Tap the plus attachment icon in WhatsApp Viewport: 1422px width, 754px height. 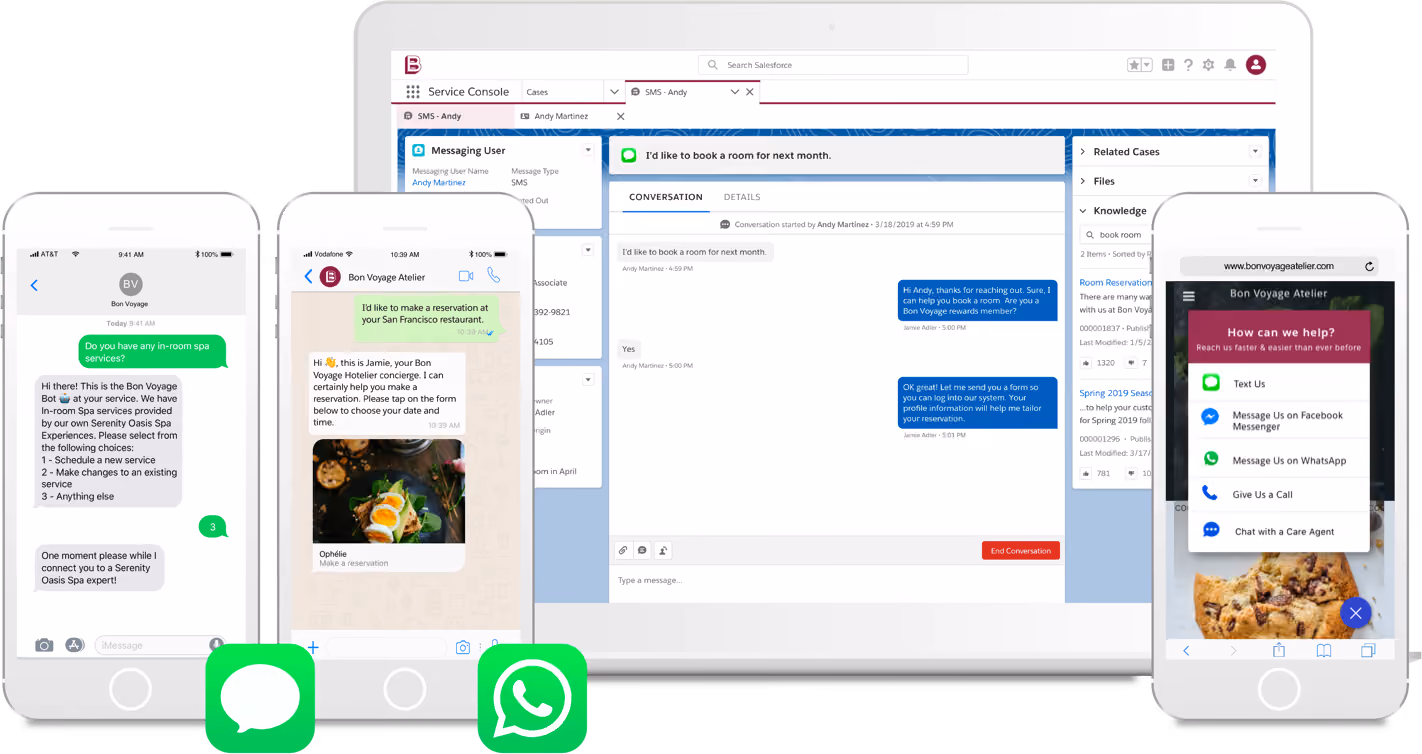coord(313,648)
